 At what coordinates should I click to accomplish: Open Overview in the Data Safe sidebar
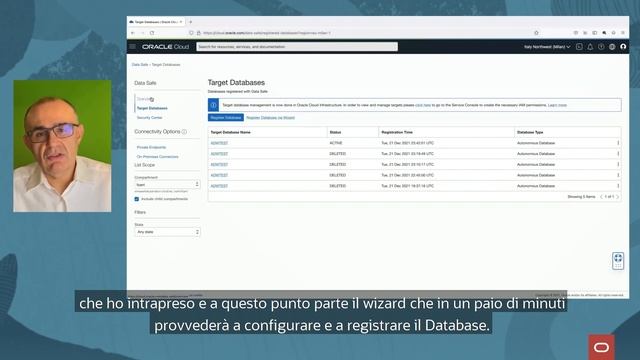pyautogui.click(x=144, y=99)
